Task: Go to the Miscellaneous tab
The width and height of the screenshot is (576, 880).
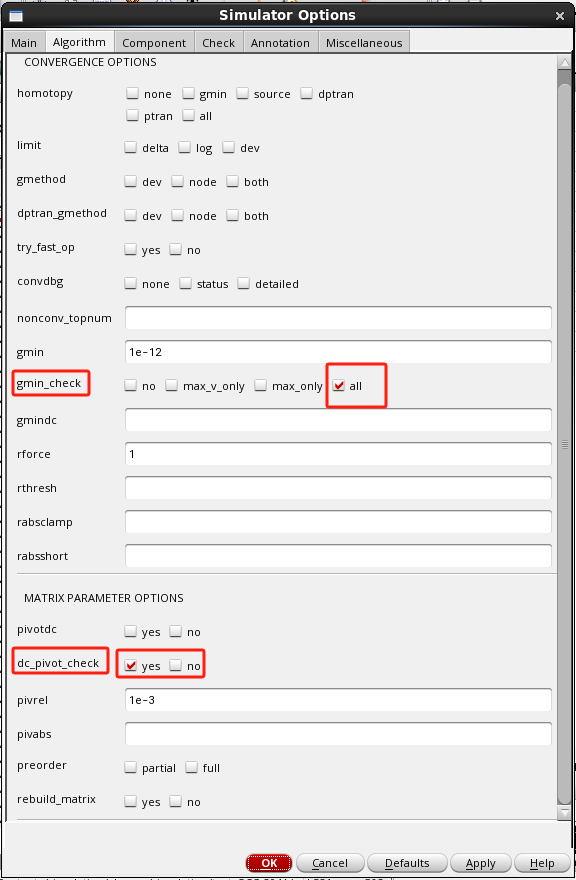Action: [364, 43]
